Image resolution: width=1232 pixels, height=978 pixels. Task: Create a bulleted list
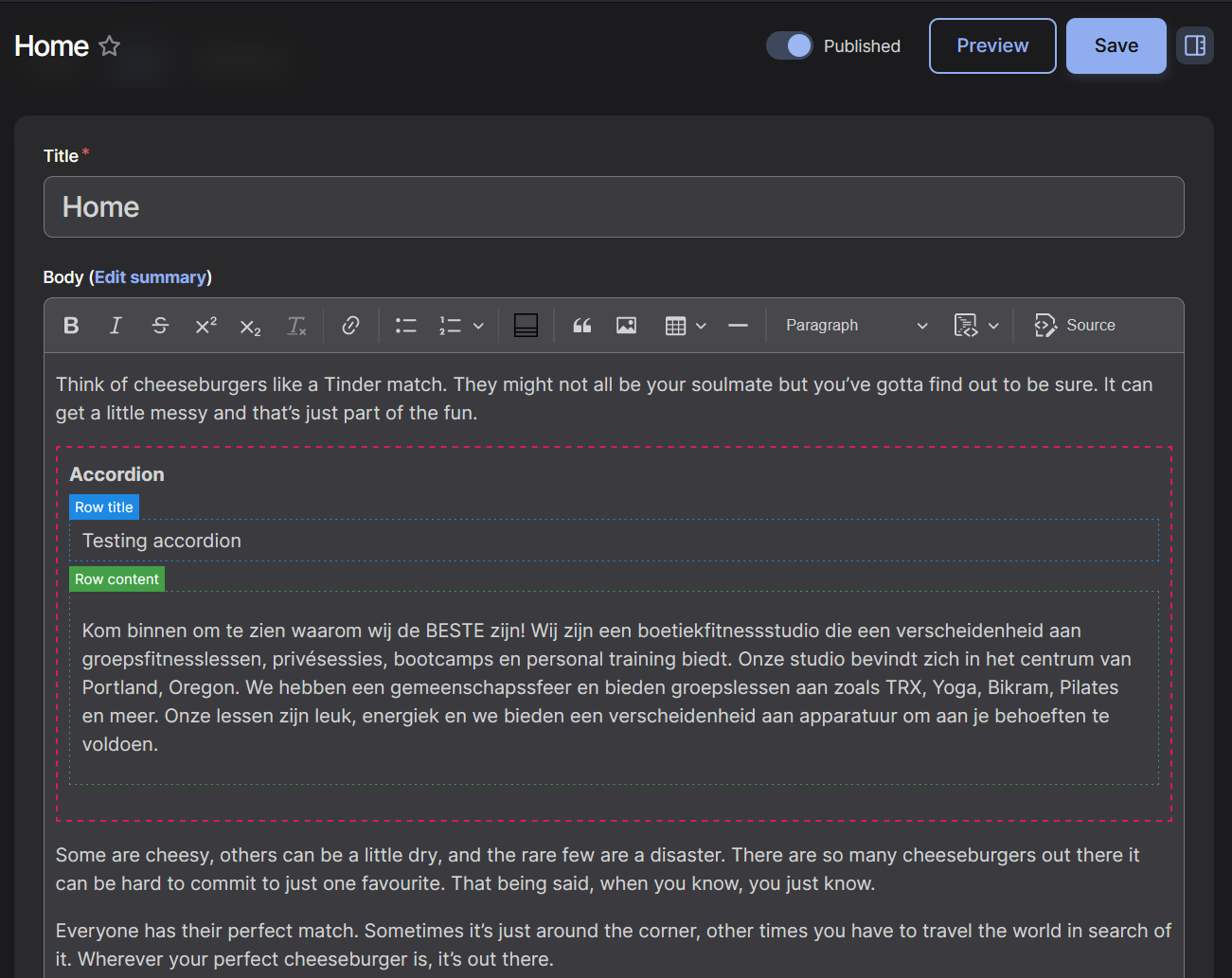point(405,325)
